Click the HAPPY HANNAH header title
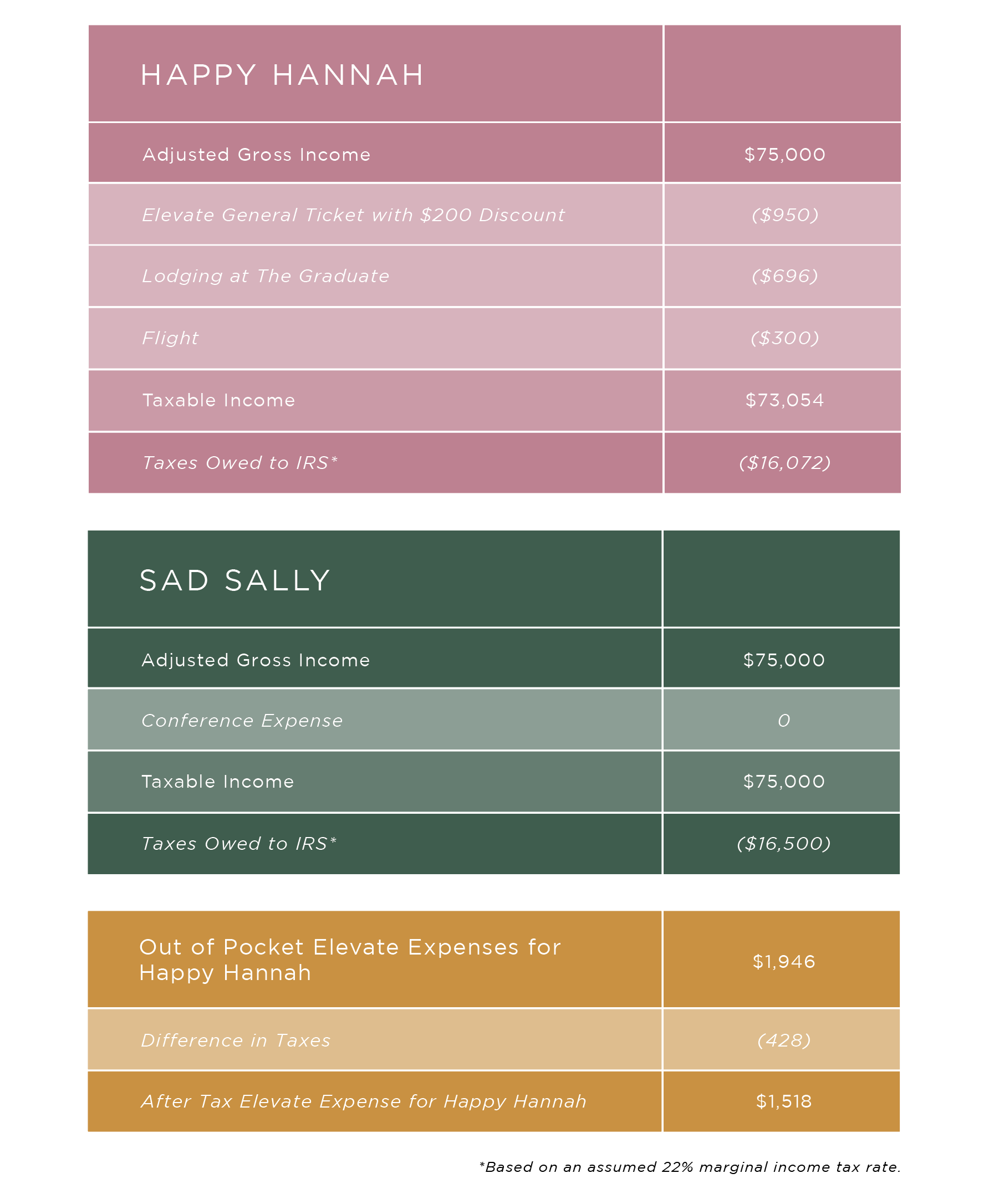Viewport: 989px width, 1204px height. [282, 75]
